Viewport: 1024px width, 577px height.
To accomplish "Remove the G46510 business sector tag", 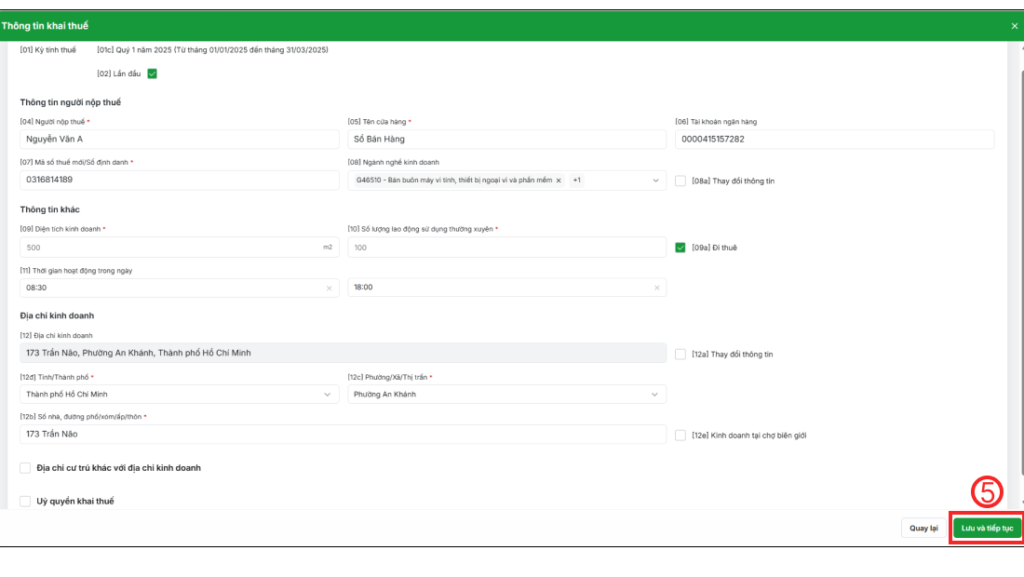I will 559,180.
